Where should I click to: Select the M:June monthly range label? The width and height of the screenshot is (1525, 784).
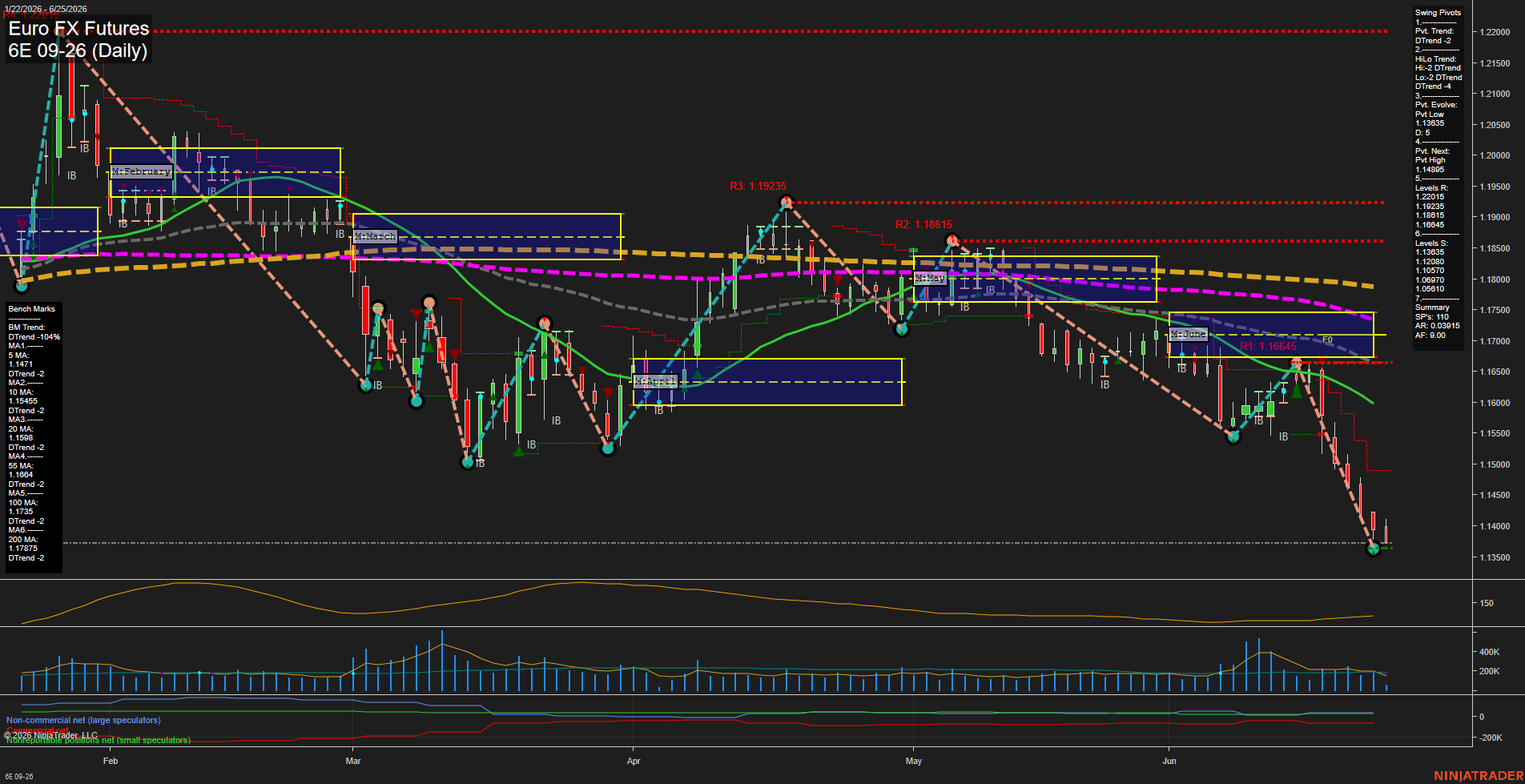pyautogui.click(x=1188, y=334)
